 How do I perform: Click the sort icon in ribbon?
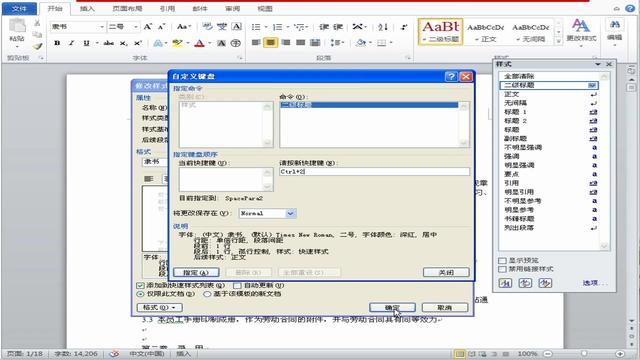point(382,27)
